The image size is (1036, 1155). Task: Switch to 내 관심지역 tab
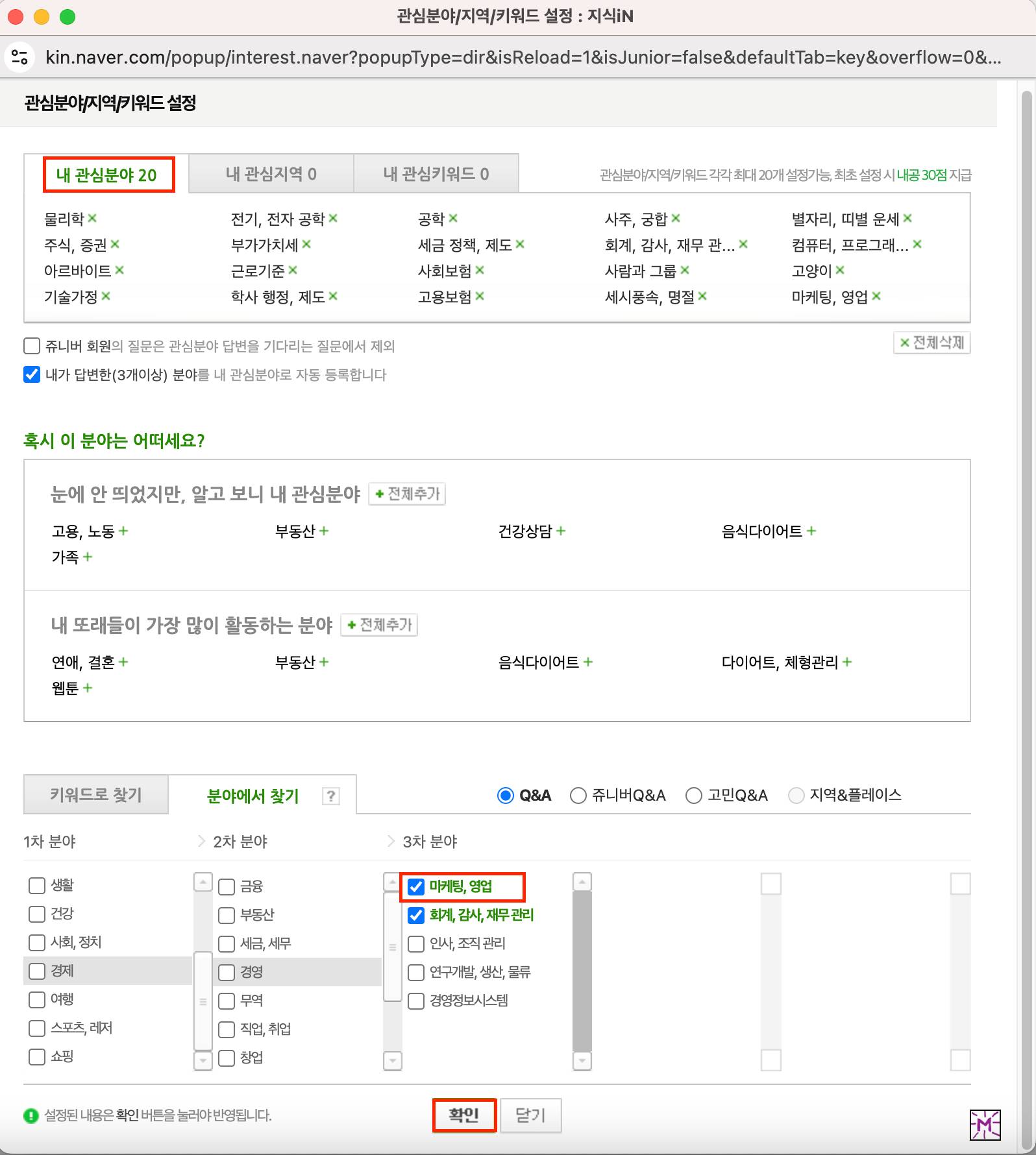(271, 174)
